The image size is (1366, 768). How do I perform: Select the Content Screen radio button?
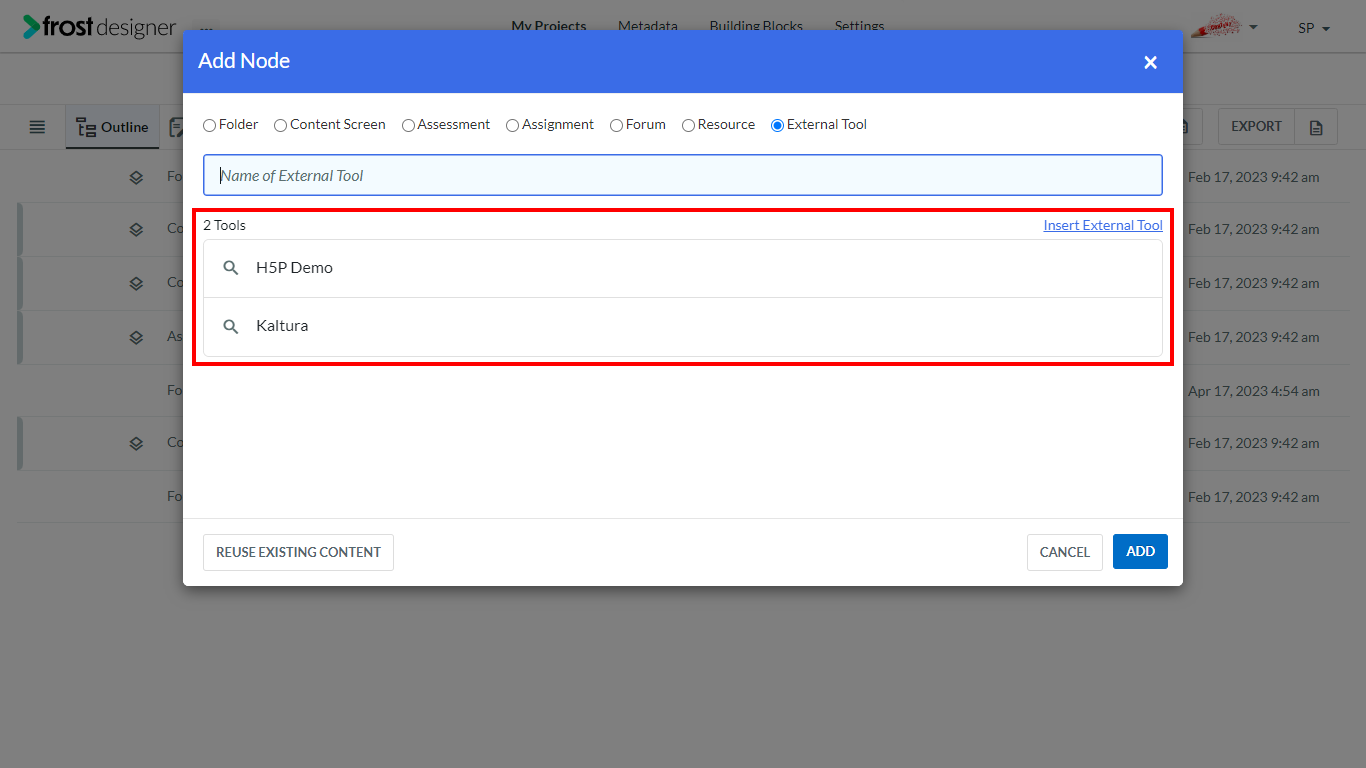click(x=280, y=125)
